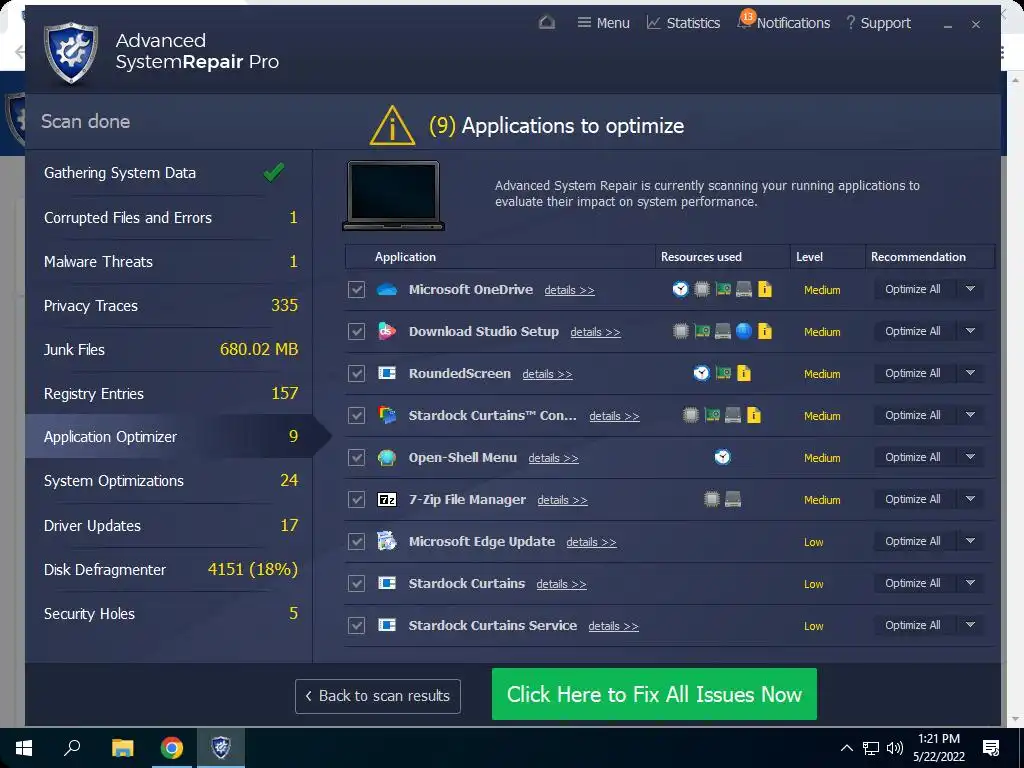Expand recommendation dropdown arrow for Microsoft Edge Update
This screenshot has width=1024, height=768.
(970, 541)
